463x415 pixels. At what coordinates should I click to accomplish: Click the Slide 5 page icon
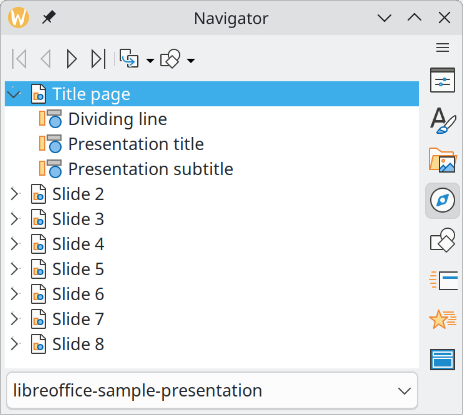[38, 269]
